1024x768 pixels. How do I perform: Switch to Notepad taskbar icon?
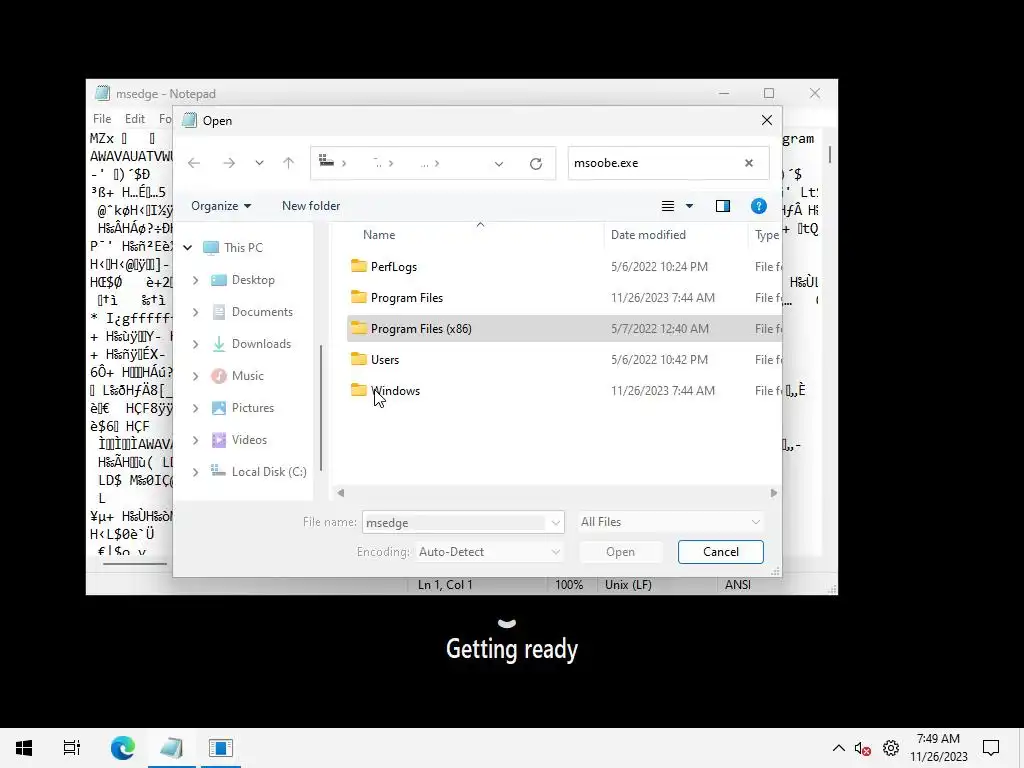172,748
